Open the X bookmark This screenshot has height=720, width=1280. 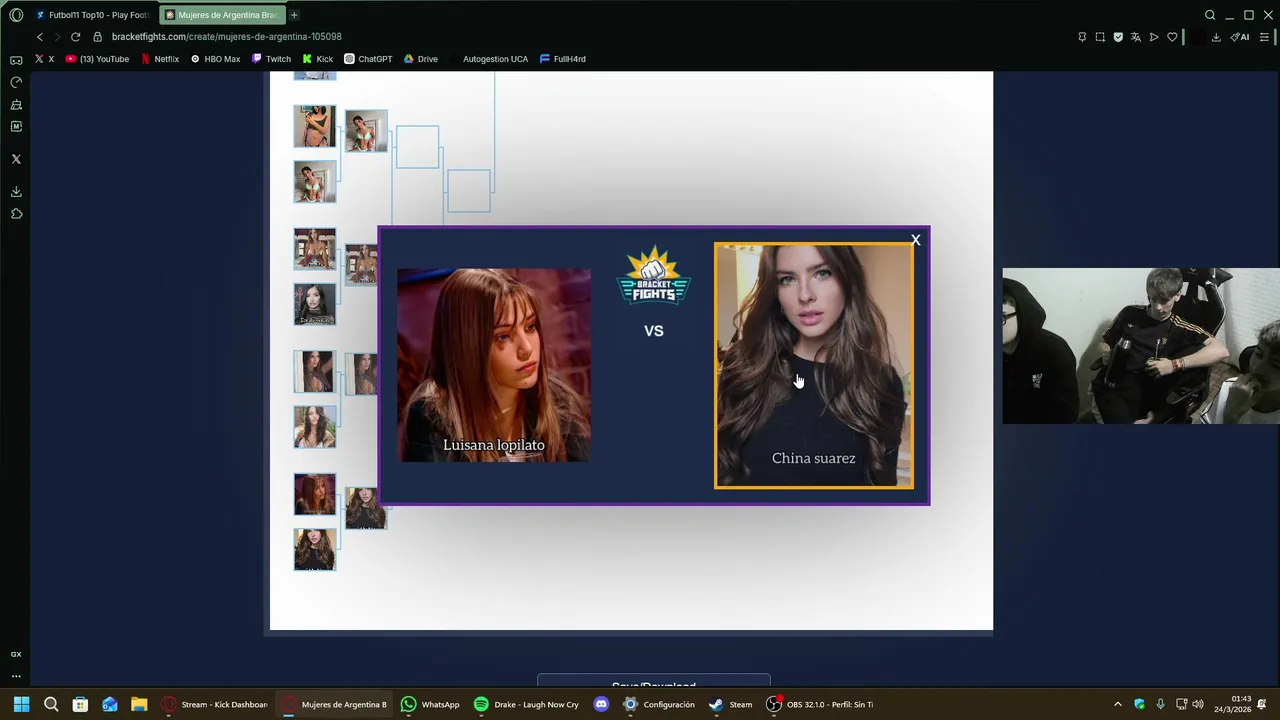44,59
